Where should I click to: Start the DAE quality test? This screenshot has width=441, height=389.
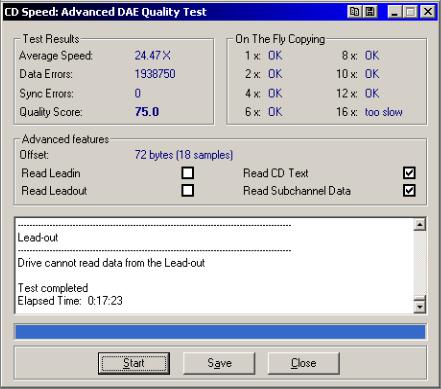pos(134,363)
